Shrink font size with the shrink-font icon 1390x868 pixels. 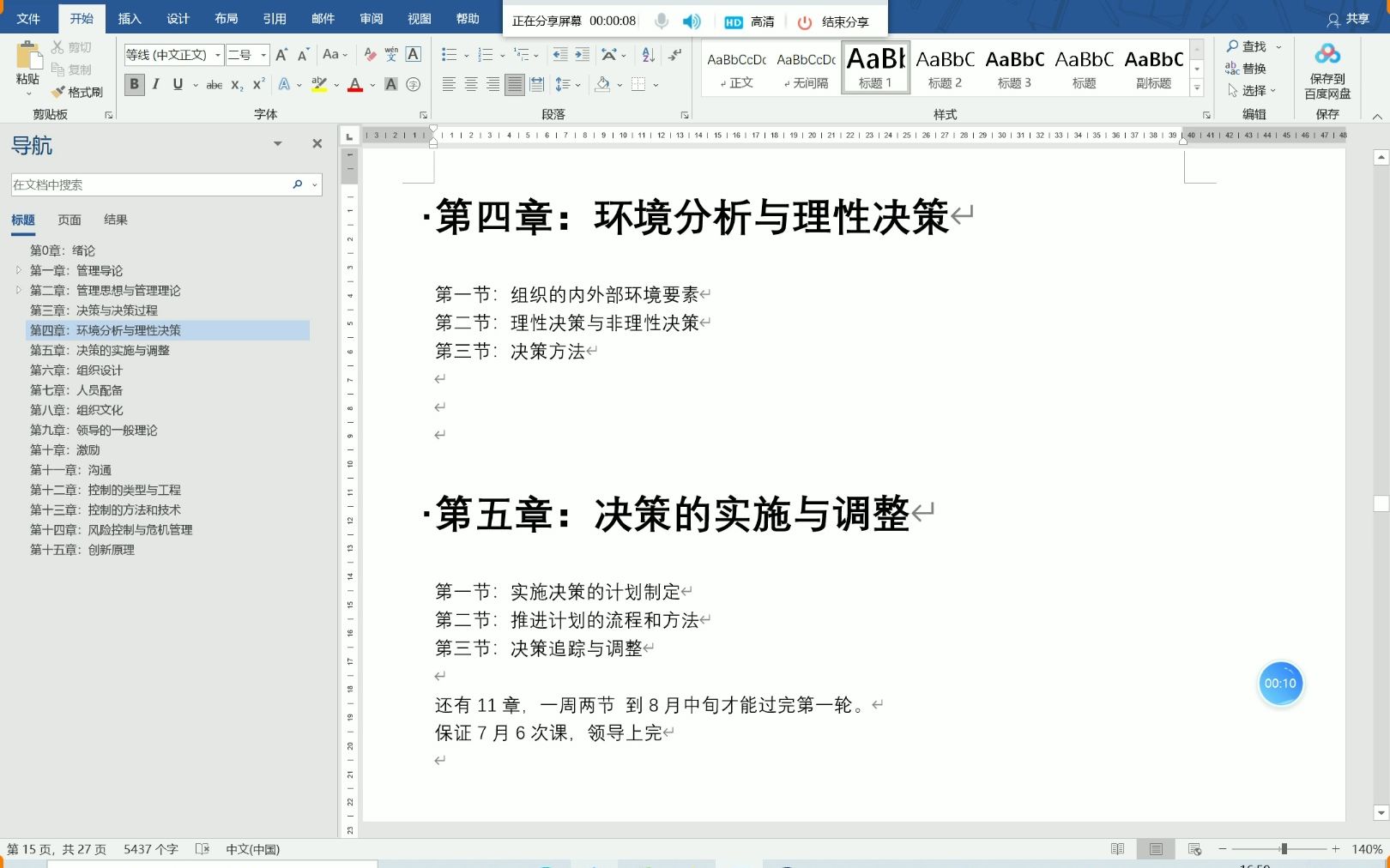pos(303,55)
